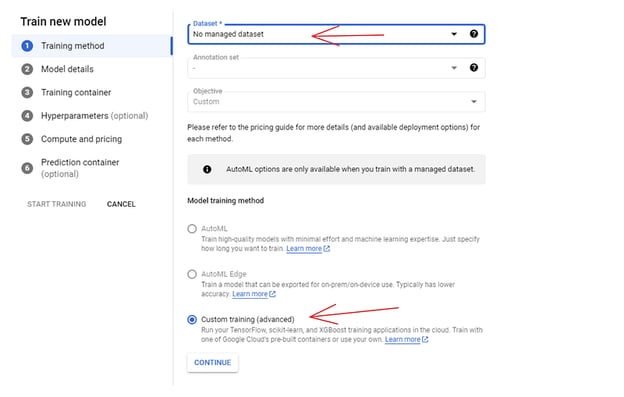Open the Dataset dropdown arrow
The height and width of the screenshot is (397, 624).
(454, 34)
